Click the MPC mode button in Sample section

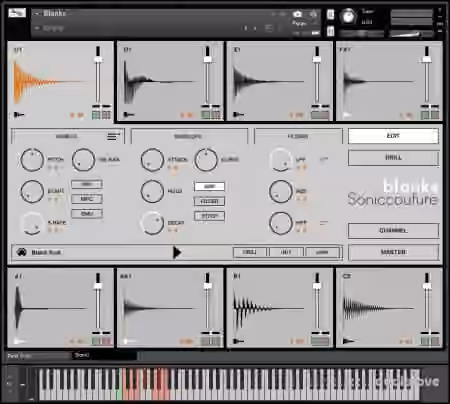(87, 199)
